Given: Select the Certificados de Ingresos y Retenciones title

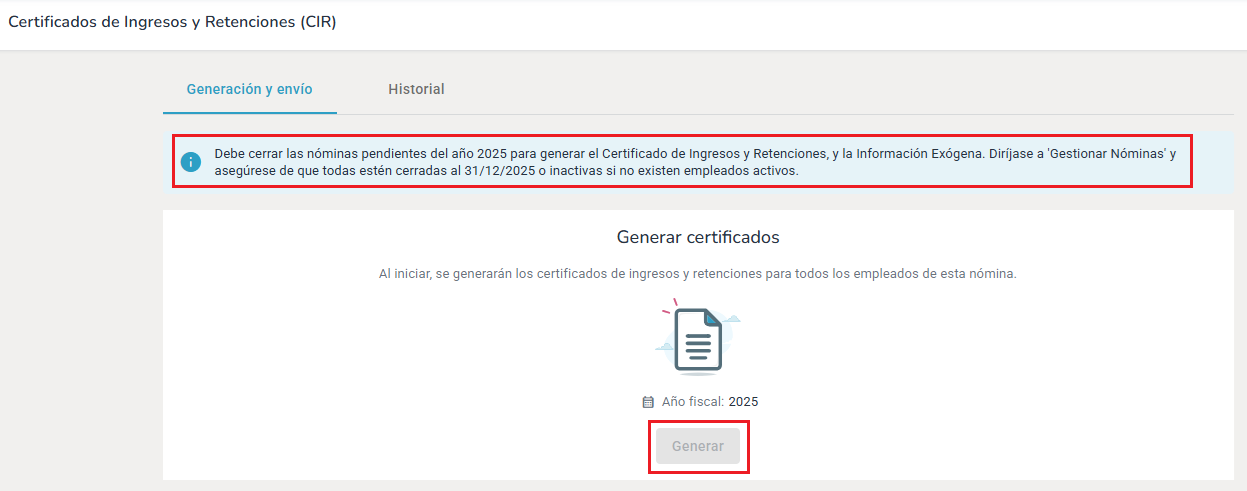Looking at the screenshot, I should click(152, 22).
